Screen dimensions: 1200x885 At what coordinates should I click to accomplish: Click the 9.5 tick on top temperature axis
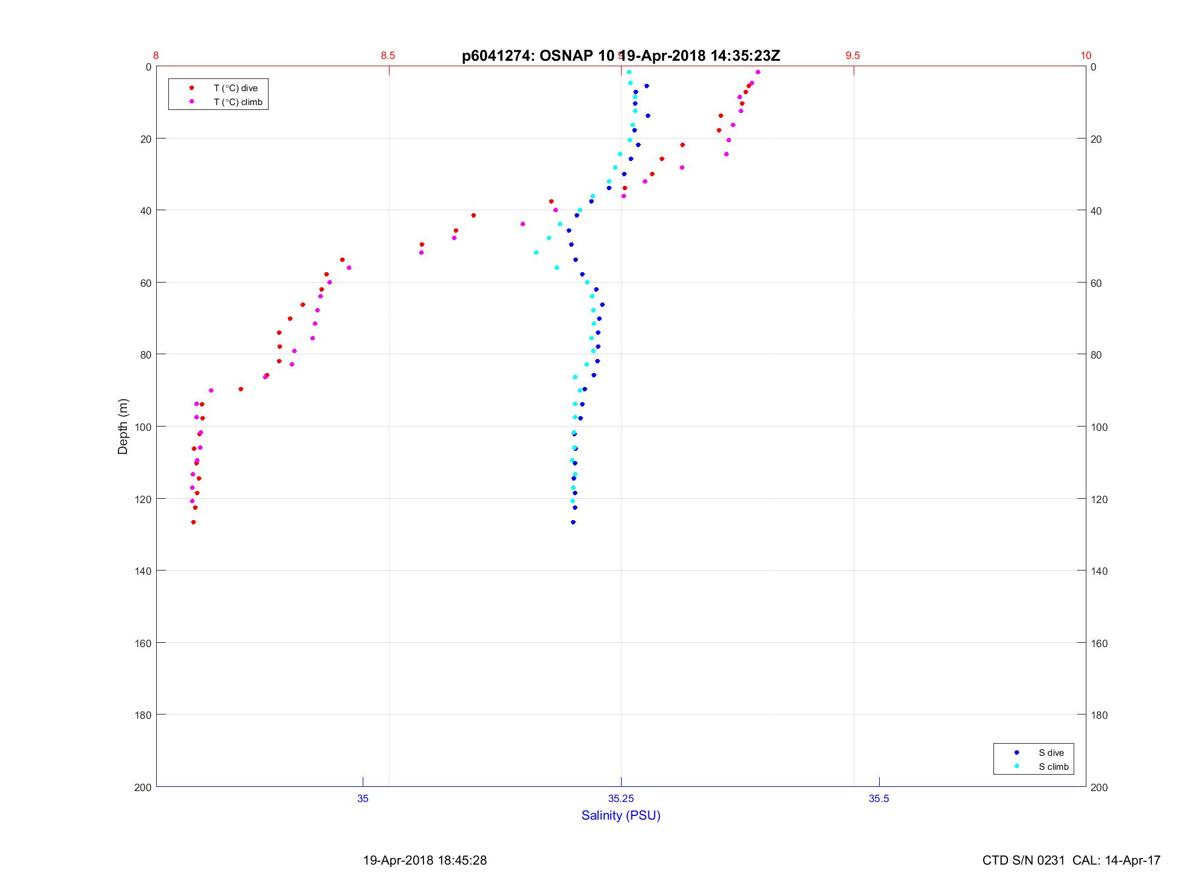pos(853,56)
